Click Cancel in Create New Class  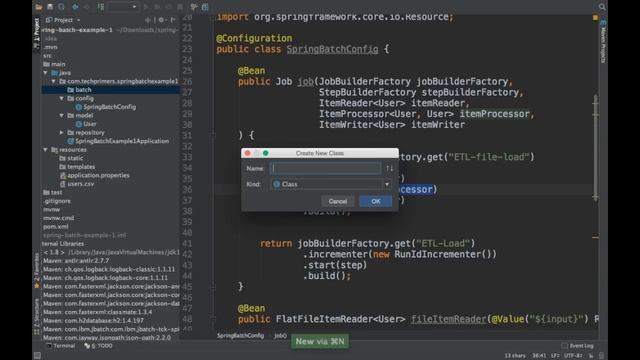(x=338, y=201)
